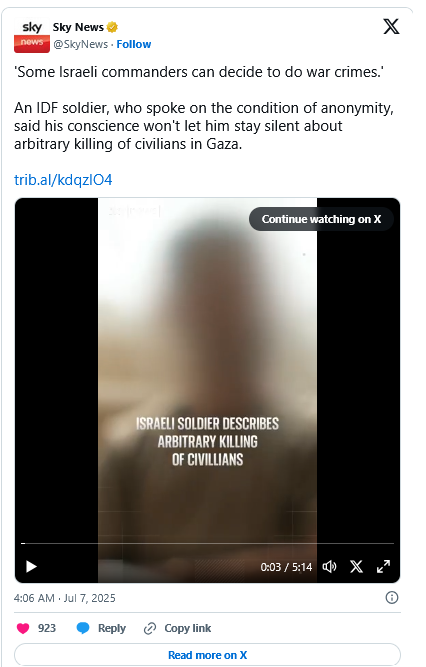Expand the video to fullscreen

pos(383,567)
